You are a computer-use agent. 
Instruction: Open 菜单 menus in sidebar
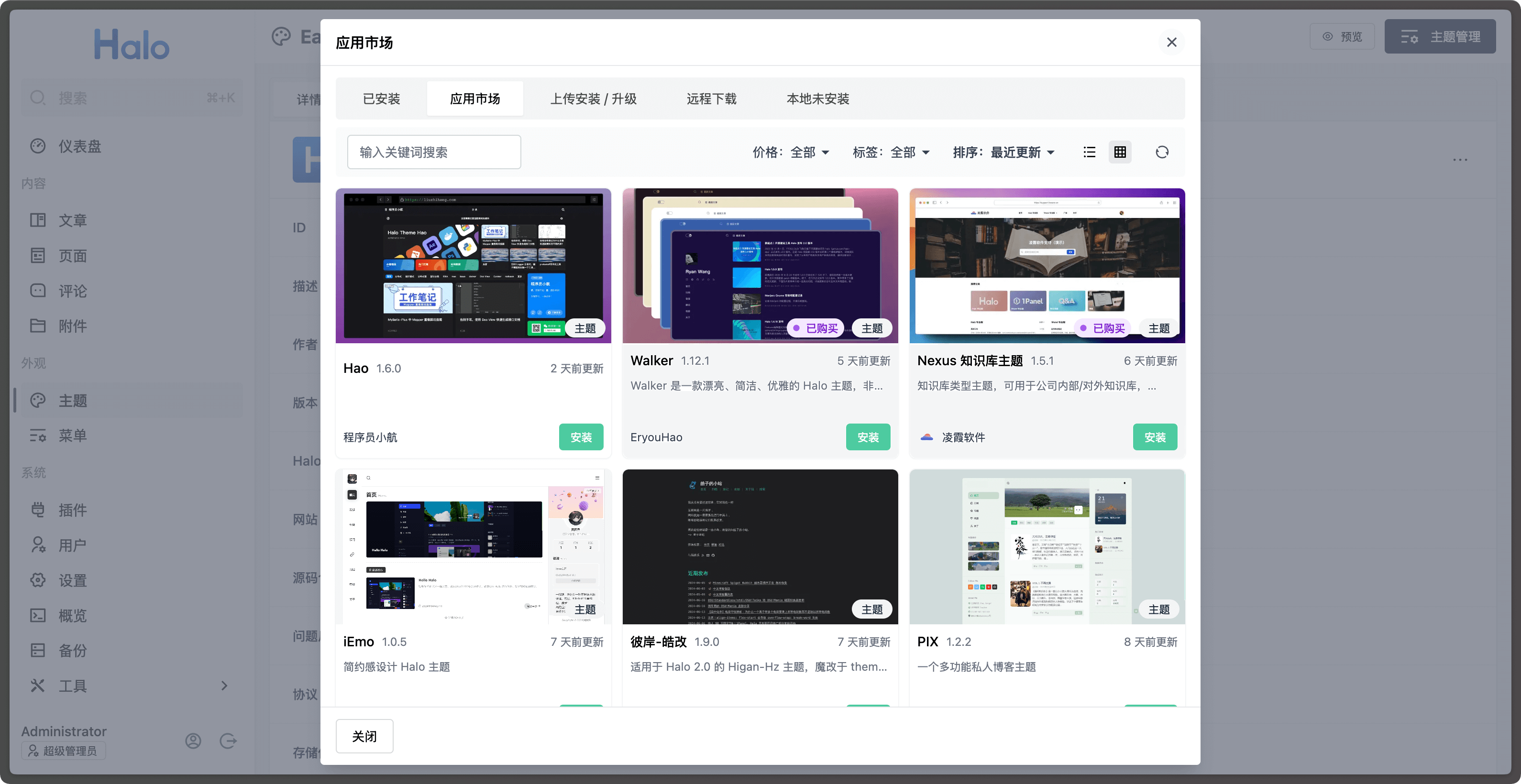(132, 436)
